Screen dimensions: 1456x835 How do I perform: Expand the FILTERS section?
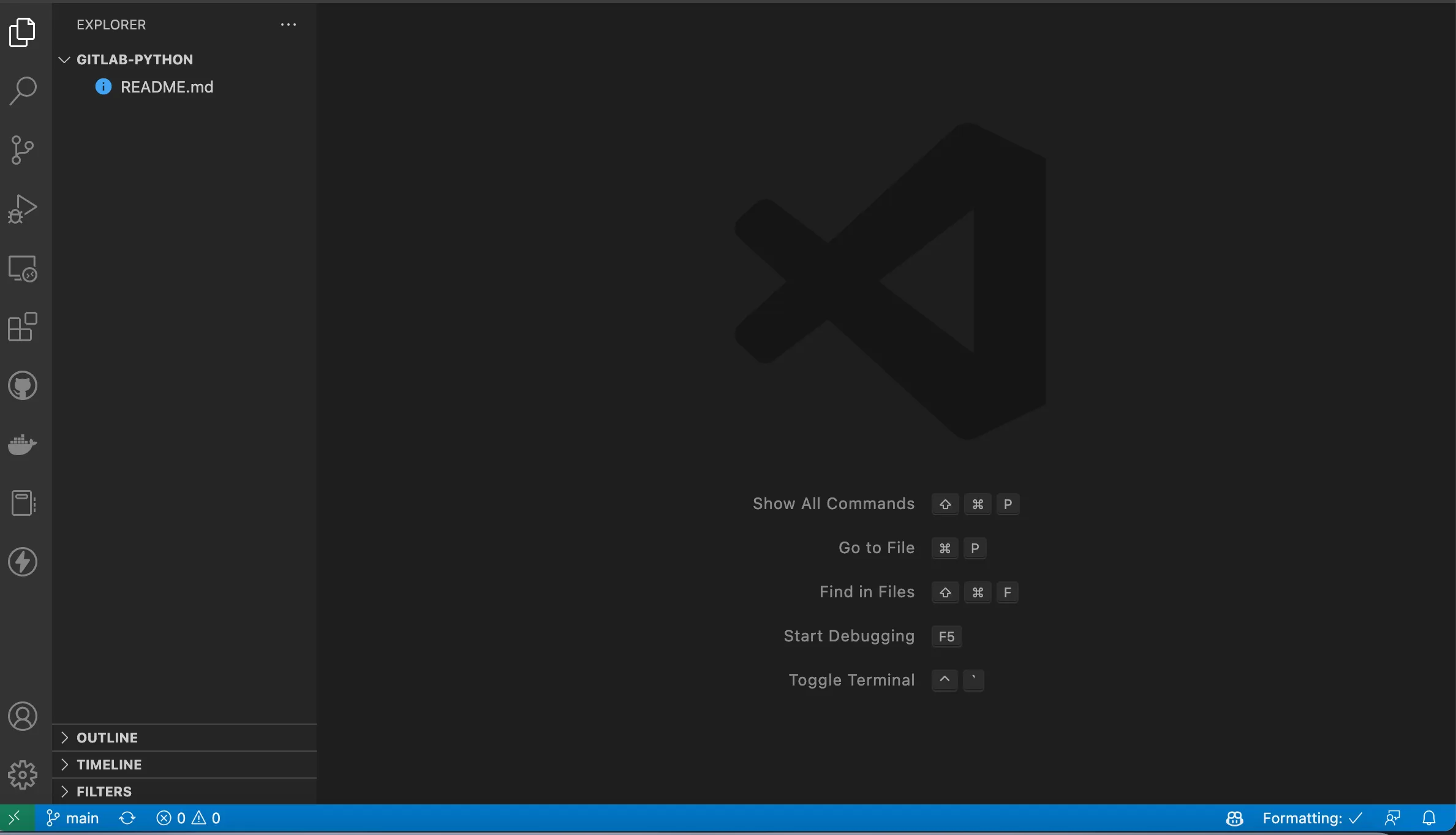pyautogui.click(x=184, y=792)
